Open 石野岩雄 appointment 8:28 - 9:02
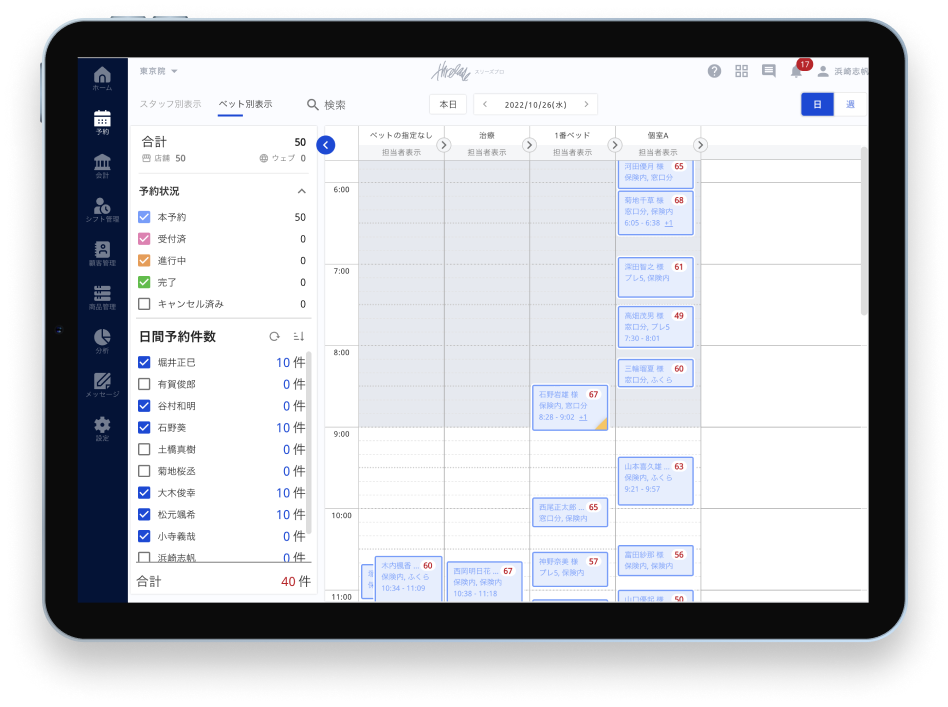This screenshot has height=707, width=948. (570, 407)
